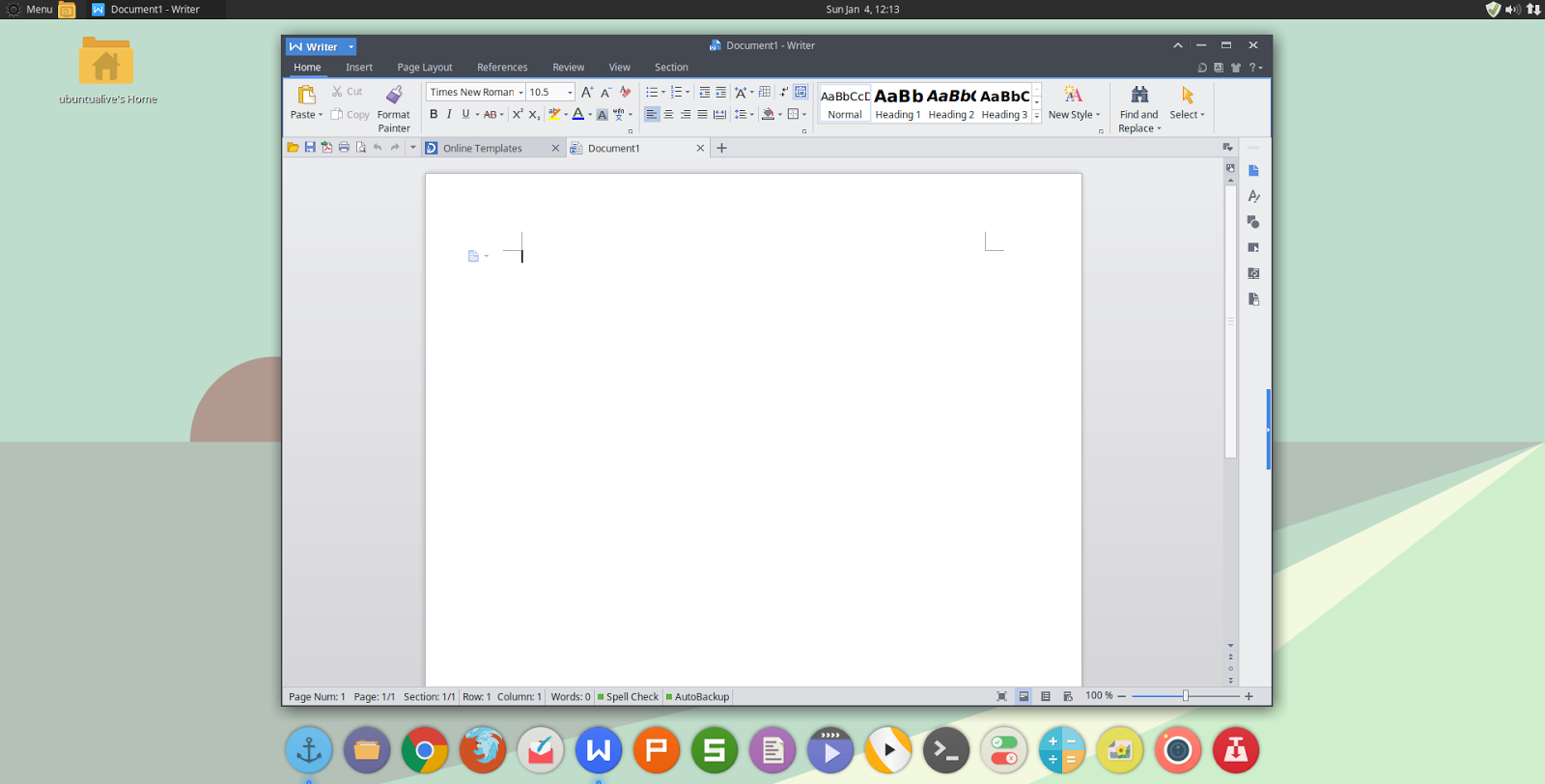Increase font size with Grow Font

[x=587, y=93]
